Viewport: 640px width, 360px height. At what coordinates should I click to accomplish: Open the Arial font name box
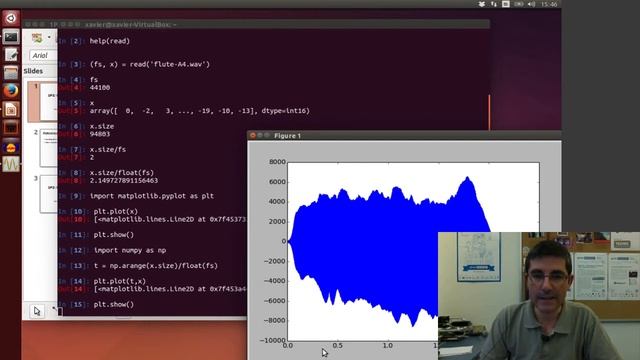(x=43, y=55)
